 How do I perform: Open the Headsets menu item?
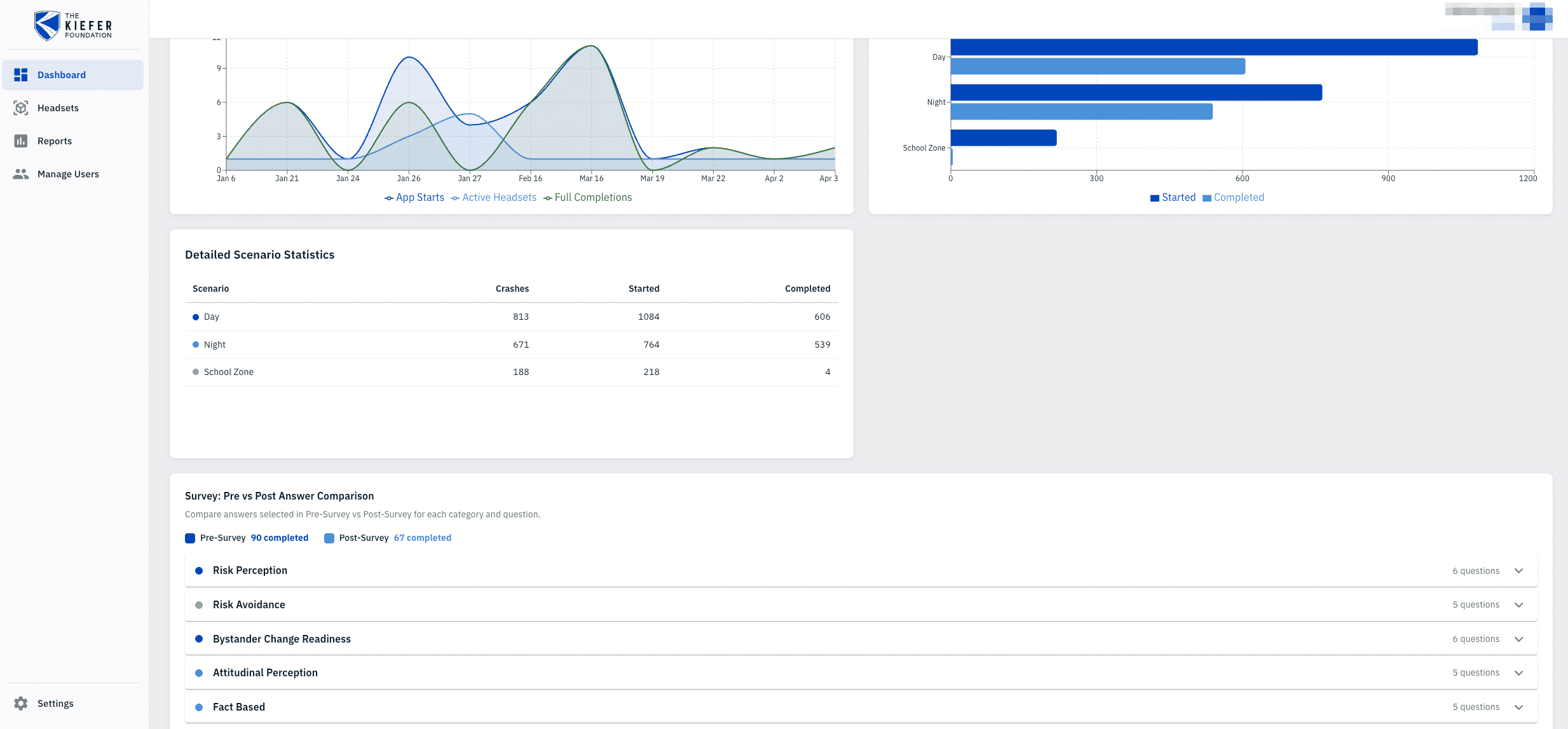(58, 108)
